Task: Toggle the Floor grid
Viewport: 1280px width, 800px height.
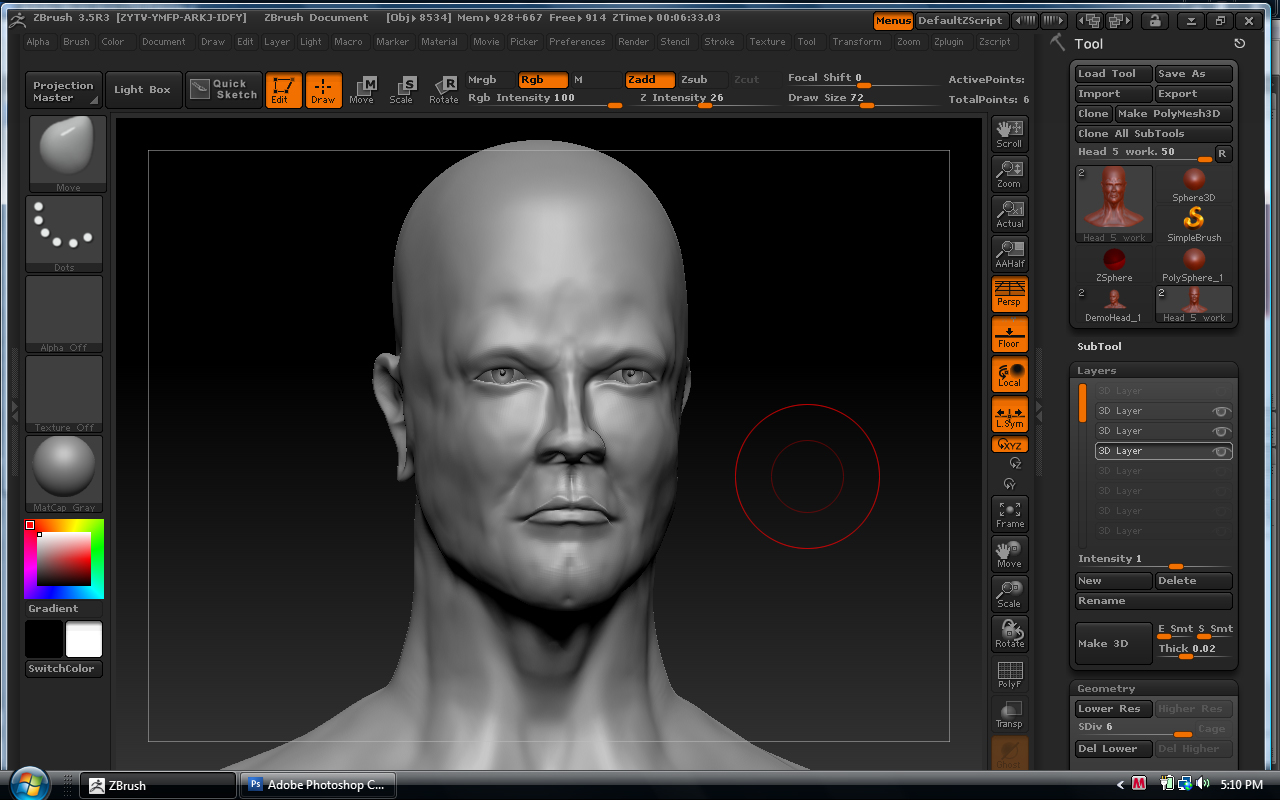Action: [x=1009, y=334]
